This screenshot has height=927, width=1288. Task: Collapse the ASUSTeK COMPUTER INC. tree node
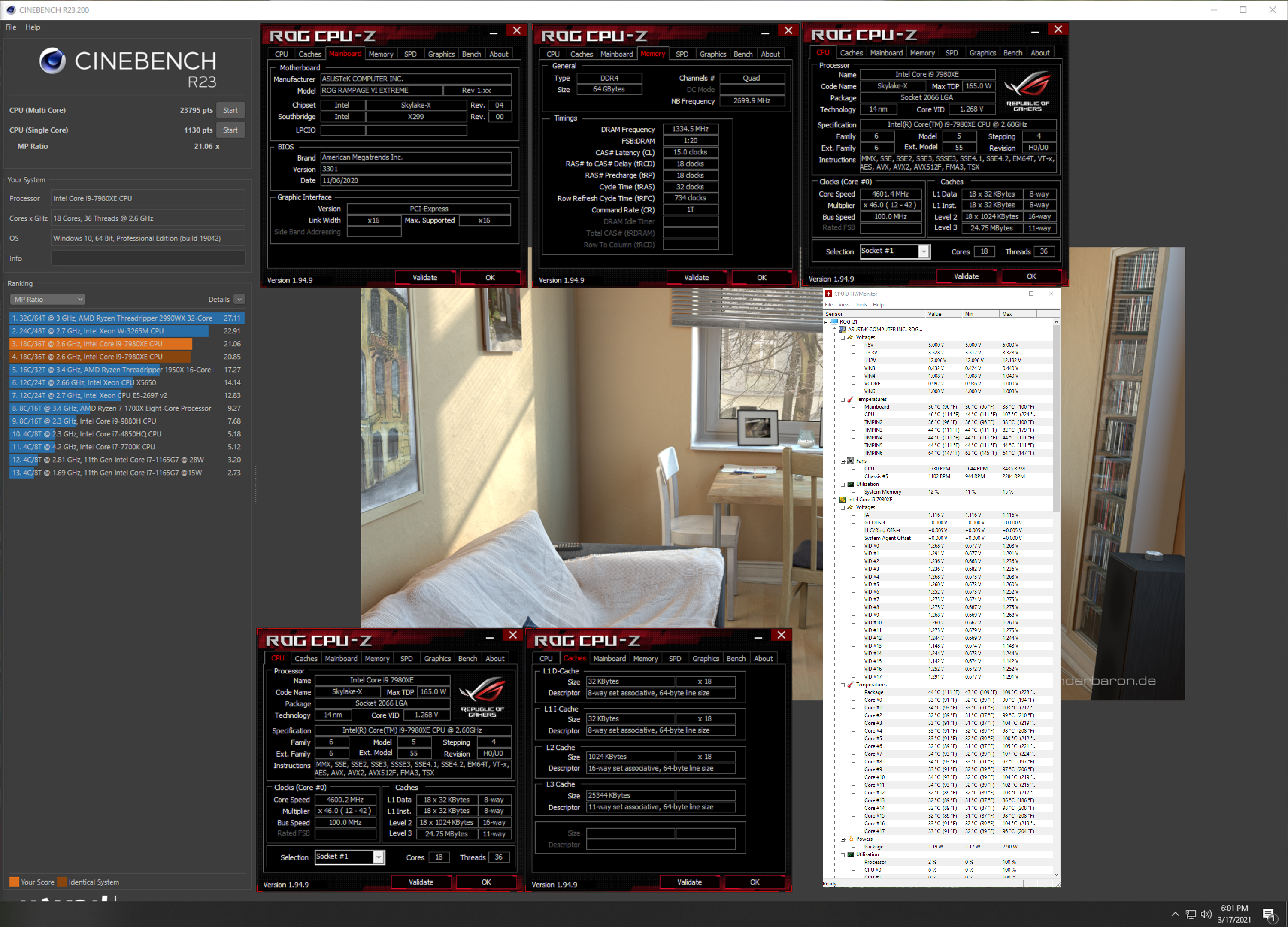tap(834, 330)
